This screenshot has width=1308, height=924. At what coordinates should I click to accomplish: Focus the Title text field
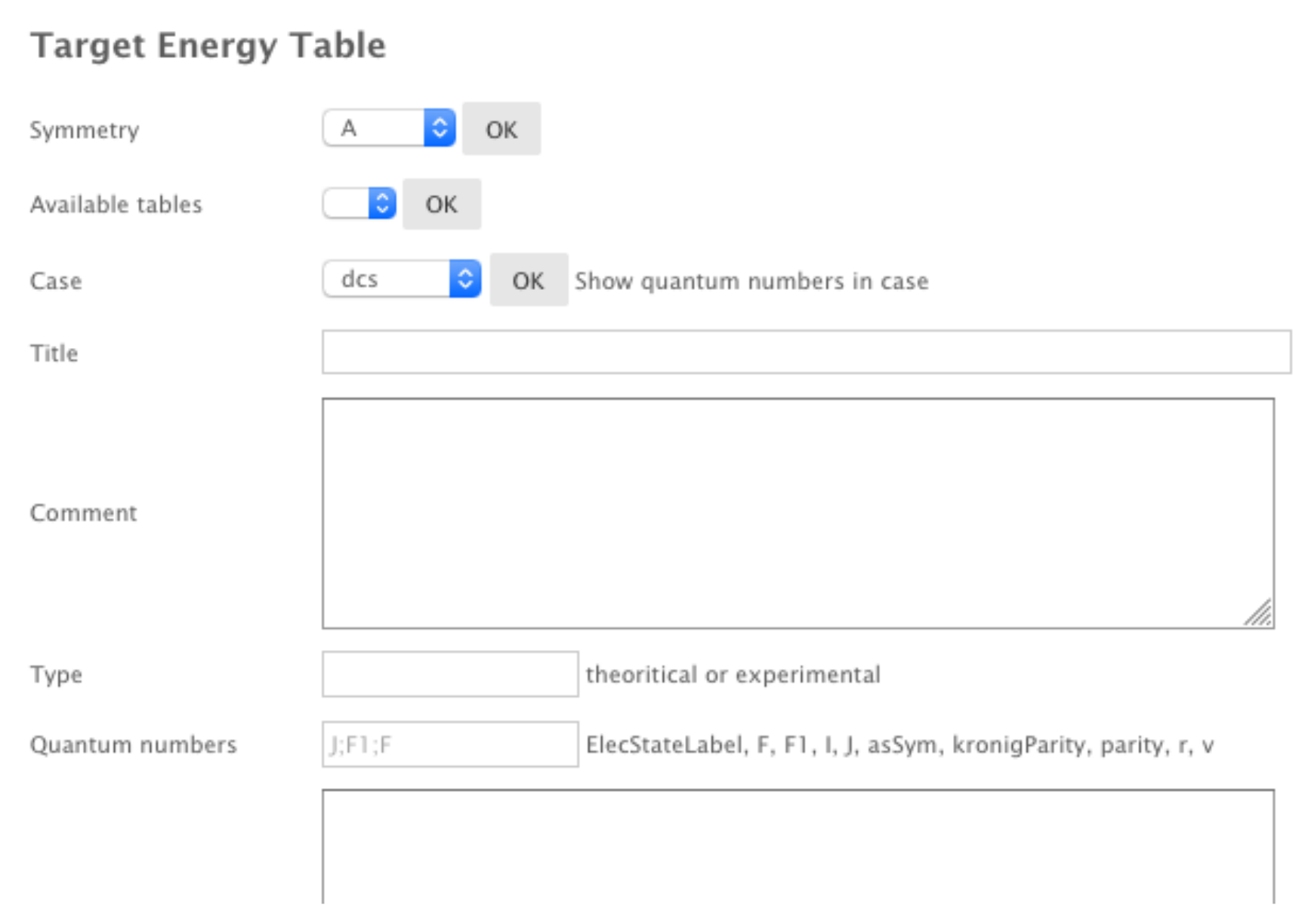click(x=806, y=352)
